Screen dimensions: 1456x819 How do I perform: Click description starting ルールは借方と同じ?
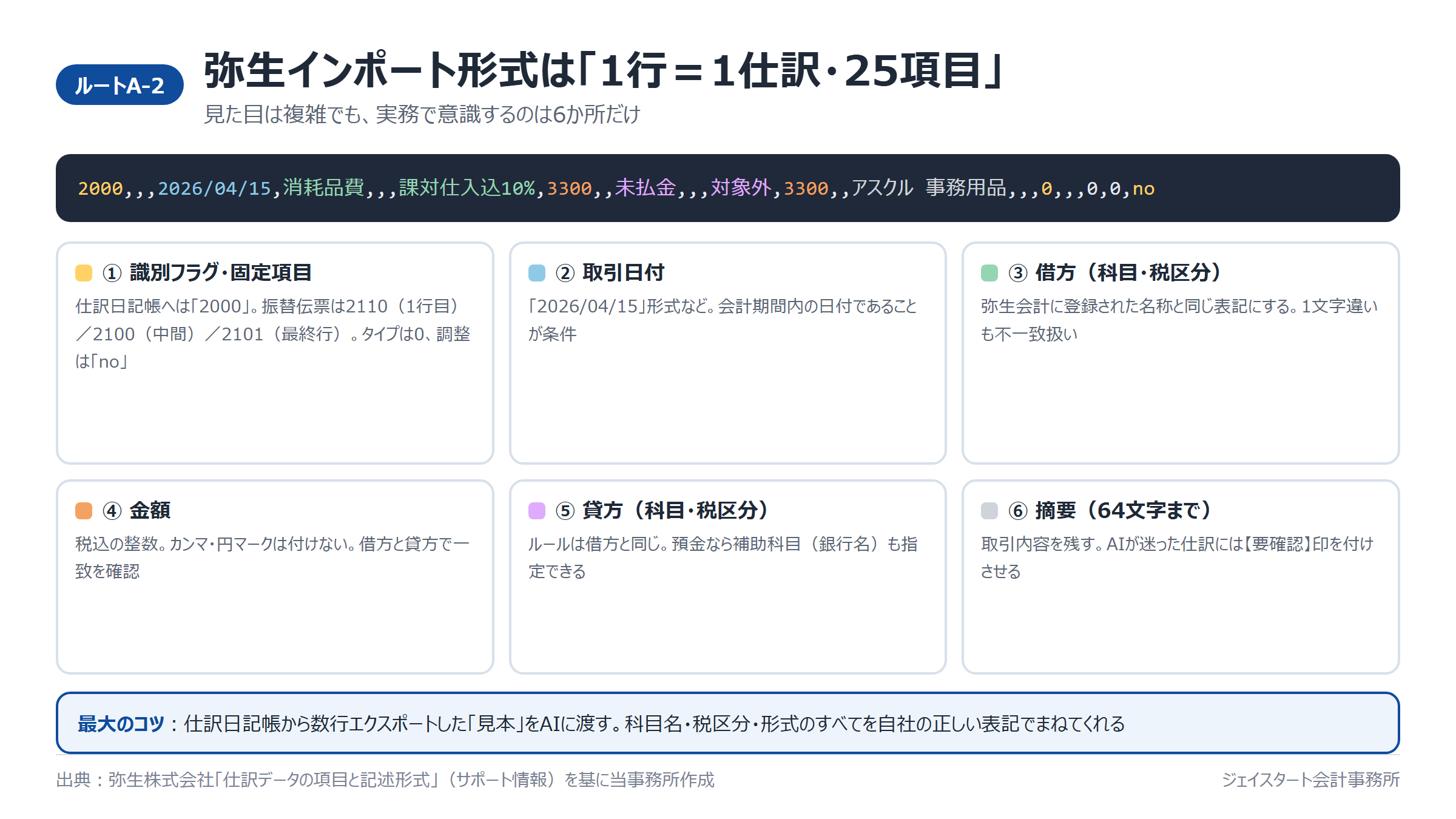[723, 558]
